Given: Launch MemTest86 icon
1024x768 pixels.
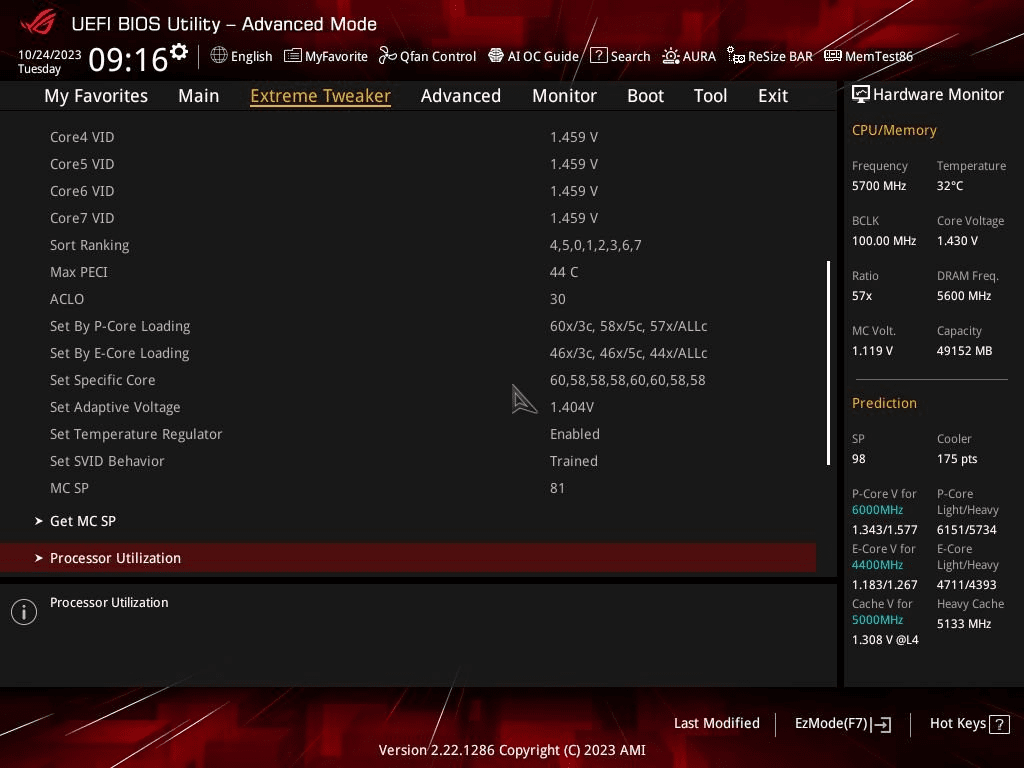Looking at the screenshot, I should (833, 56).
